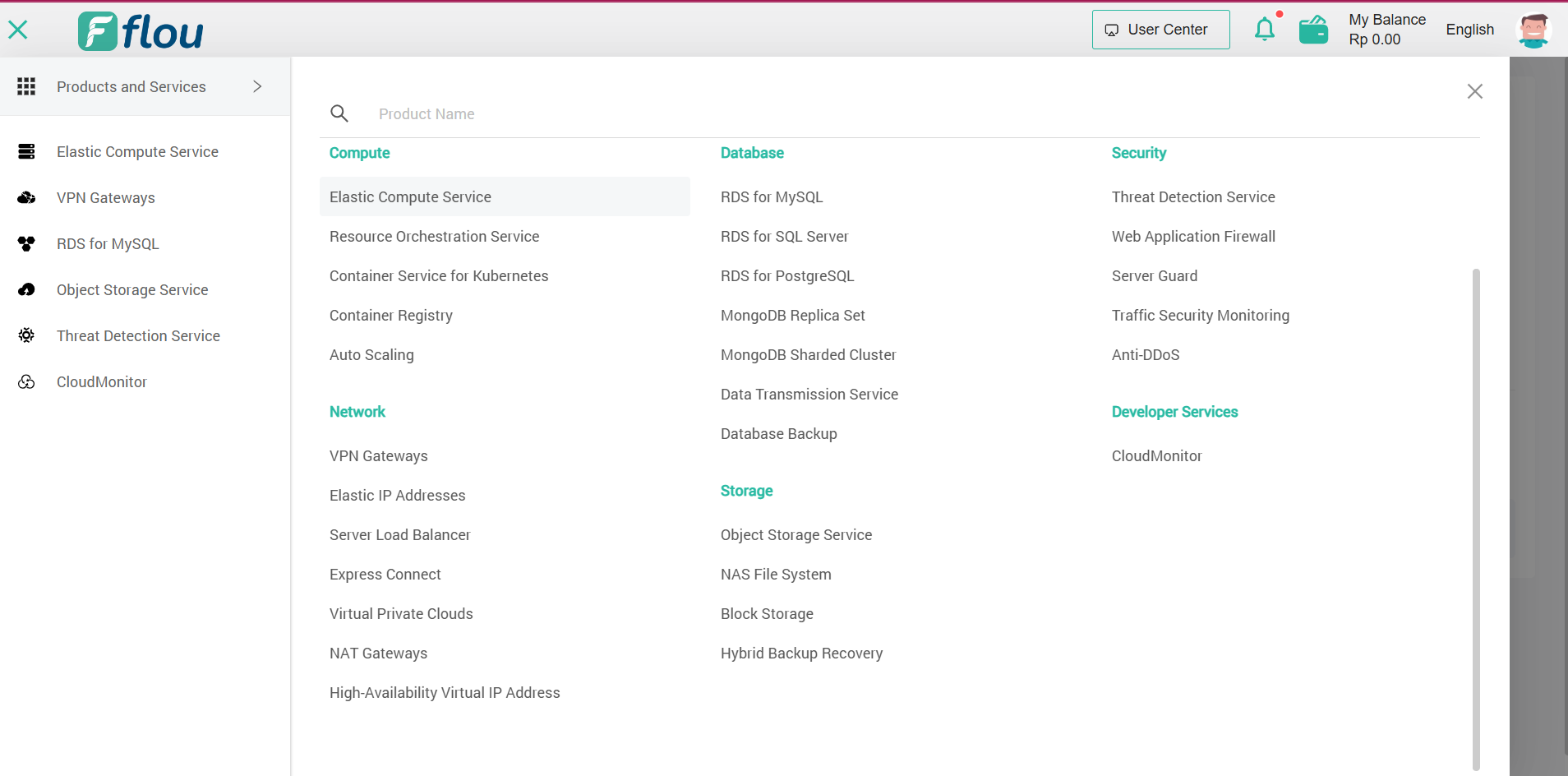Click the Threat Detection Service sidebar icon
This screenshot has height=776, width=1568.
pos(26,336)
